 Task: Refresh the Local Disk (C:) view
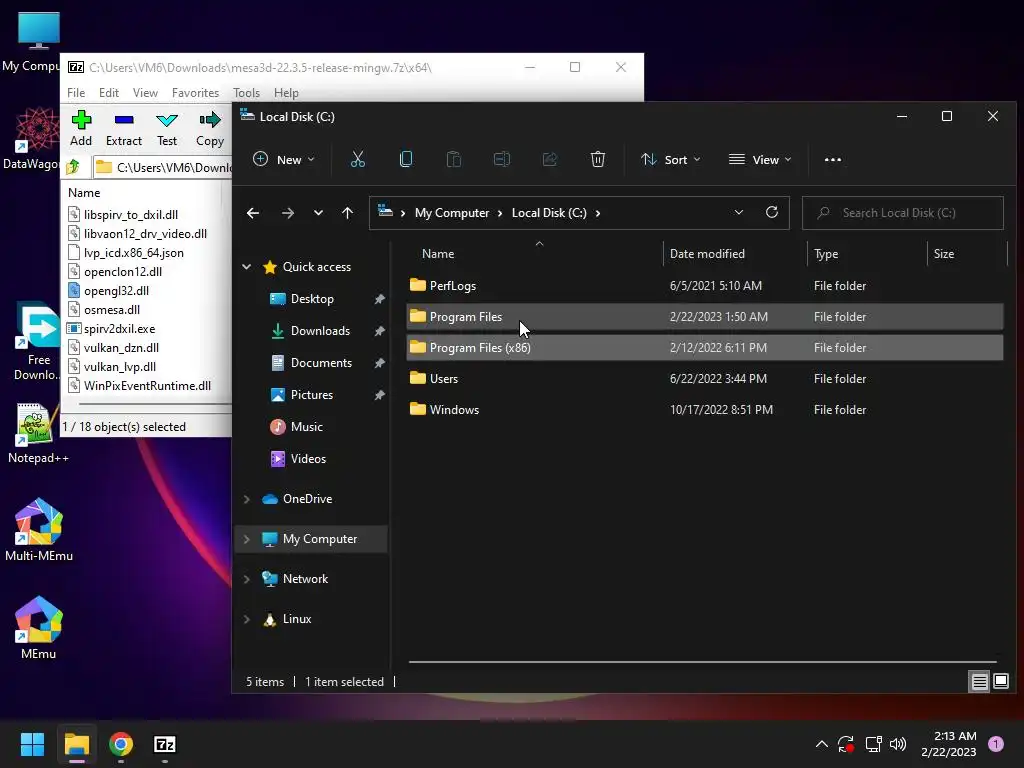pos(772,212)
